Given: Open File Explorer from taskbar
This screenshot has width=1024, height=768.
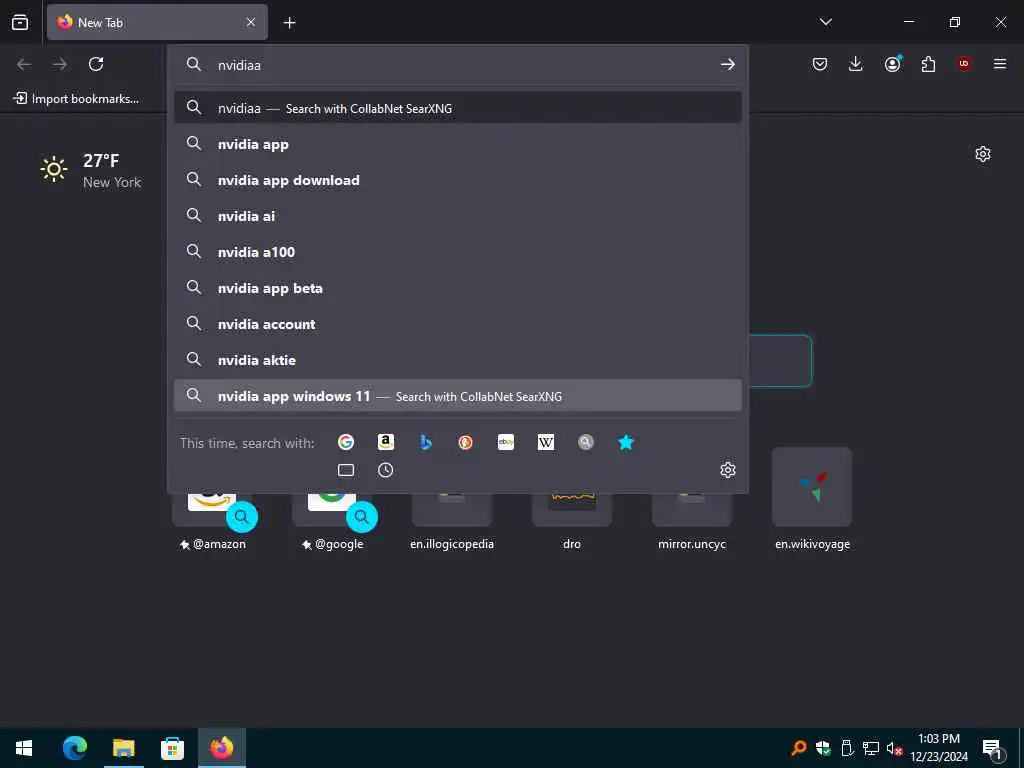Looking at the screenshot, I should pos(123,748).
